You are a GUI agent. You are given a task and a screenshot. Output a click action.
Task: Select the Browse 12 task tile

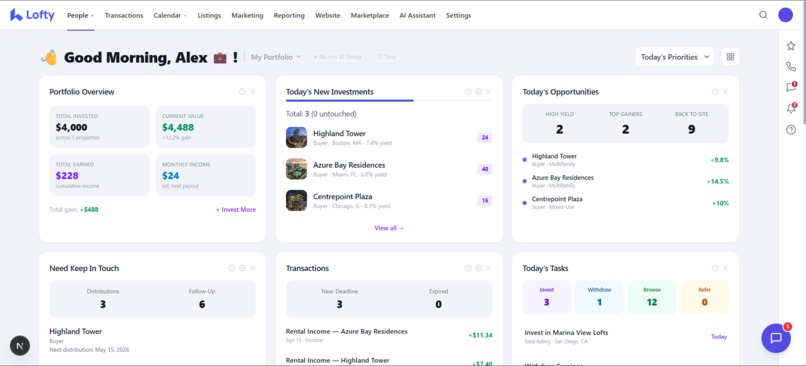[652, 297]
